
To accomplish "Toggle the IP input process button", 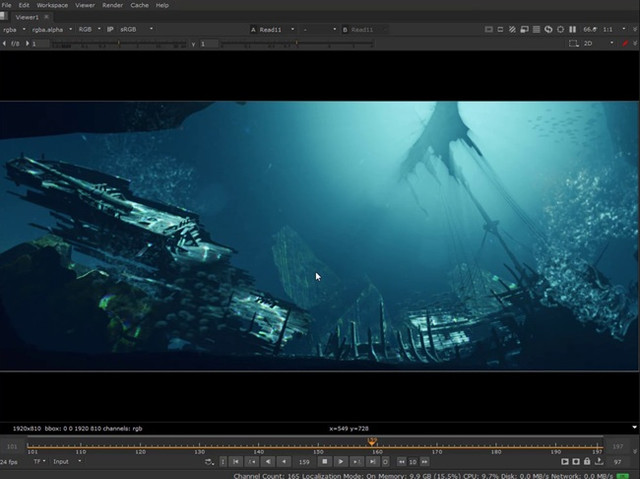I will click(110, 29).
